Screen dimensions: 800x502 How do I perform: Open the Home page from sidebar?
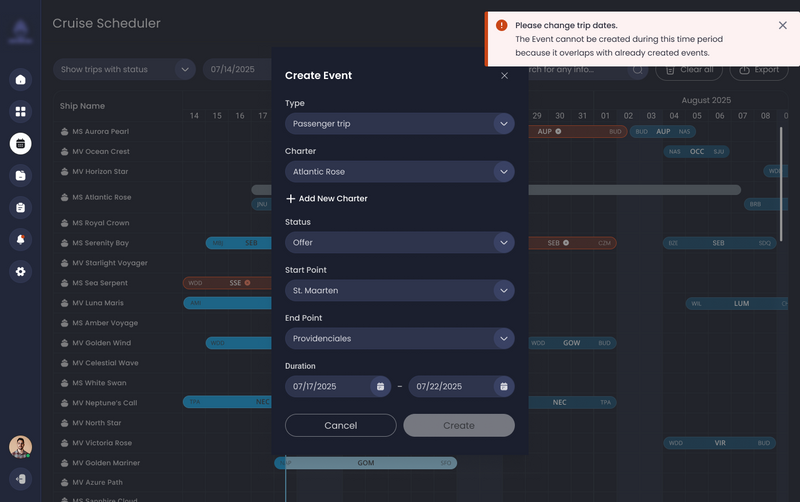coord(20,79)
